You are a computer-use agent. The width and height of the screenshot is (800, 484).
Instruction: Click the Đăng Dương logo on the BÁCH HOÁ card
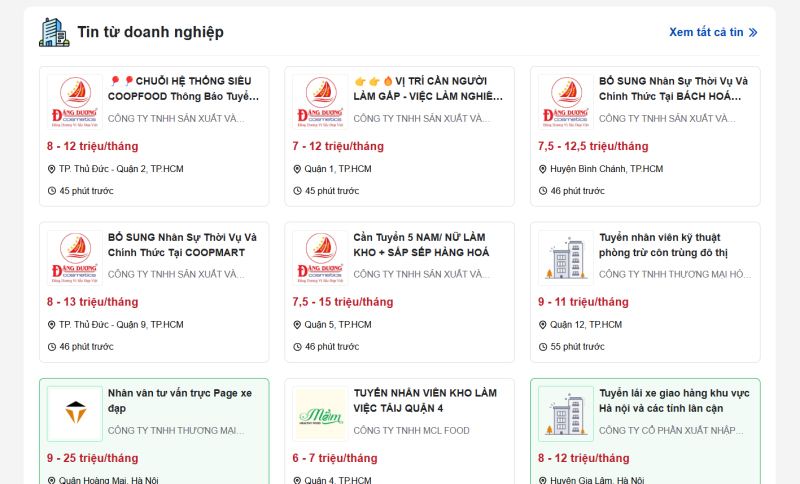[566, 102]
